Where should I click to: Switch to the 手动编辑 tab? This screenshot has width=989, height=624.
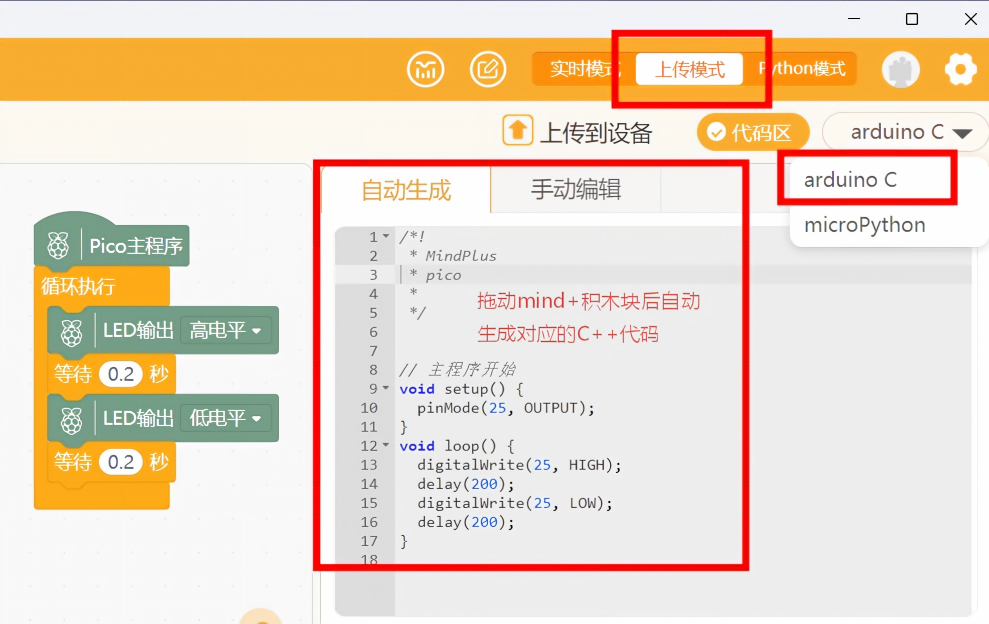tap(576, 189)
